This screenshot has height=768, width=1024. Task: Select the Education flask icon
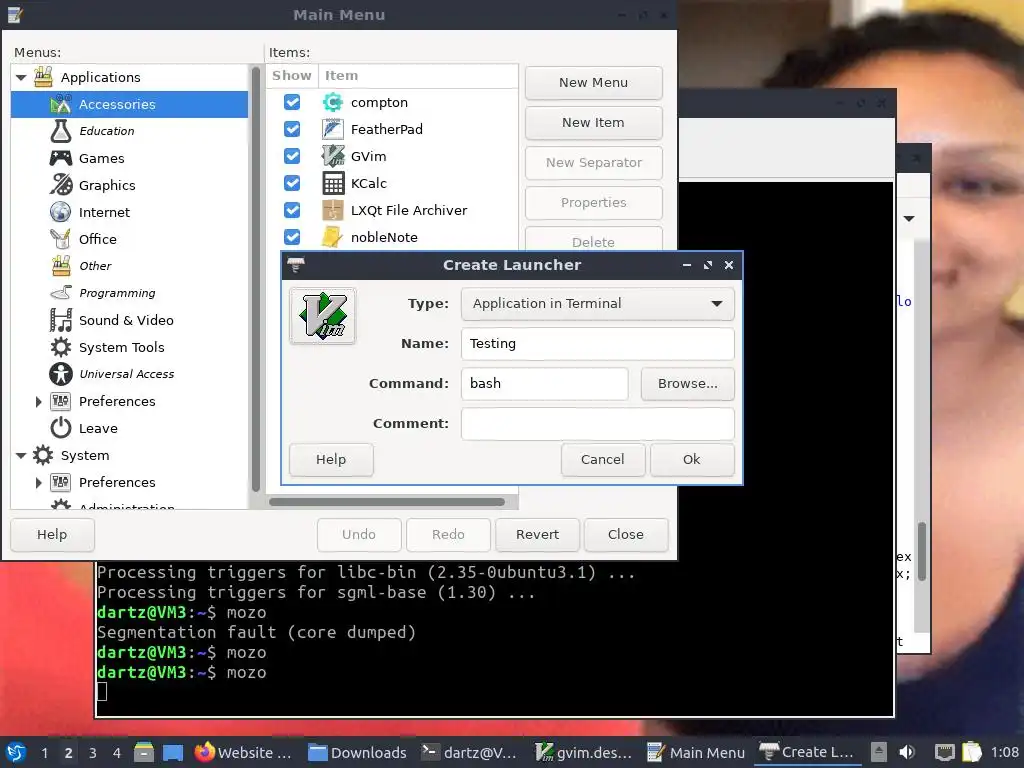(61, 131)
